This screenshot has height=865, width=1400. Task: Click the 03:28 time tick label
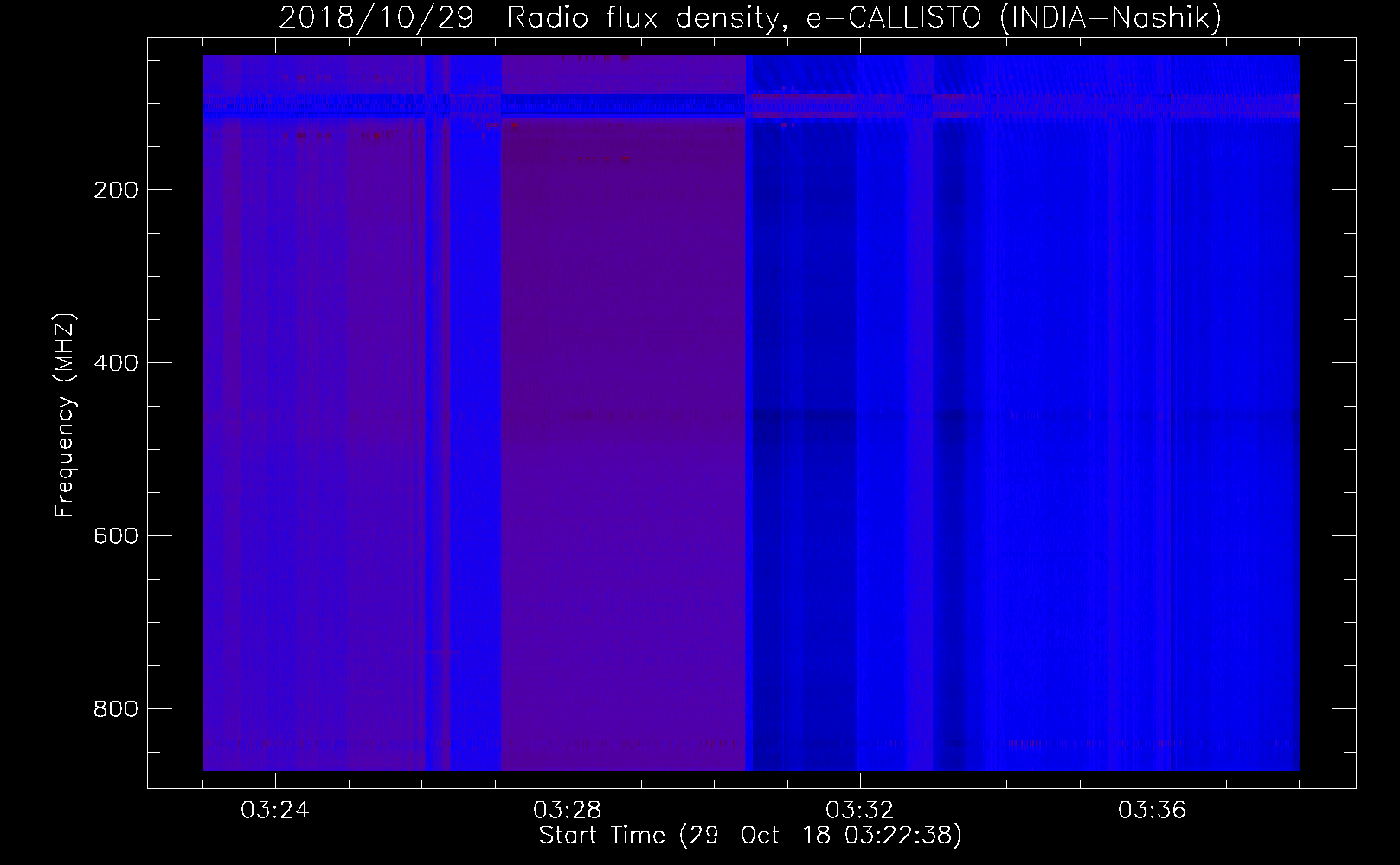(567, 811)
